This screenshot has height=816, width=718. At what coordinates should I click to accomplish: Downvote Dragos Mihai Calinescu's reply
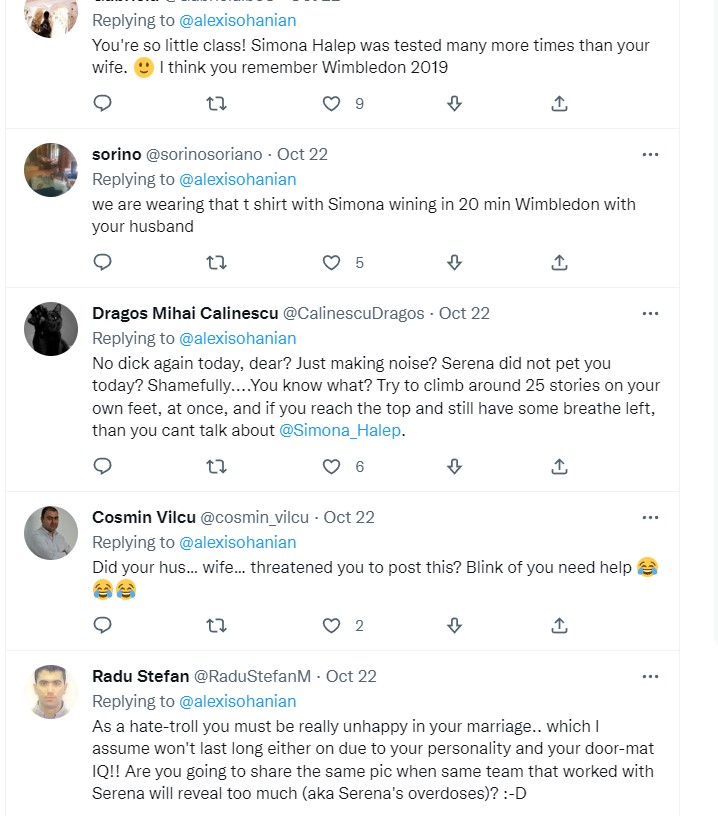tap(454, 466)
